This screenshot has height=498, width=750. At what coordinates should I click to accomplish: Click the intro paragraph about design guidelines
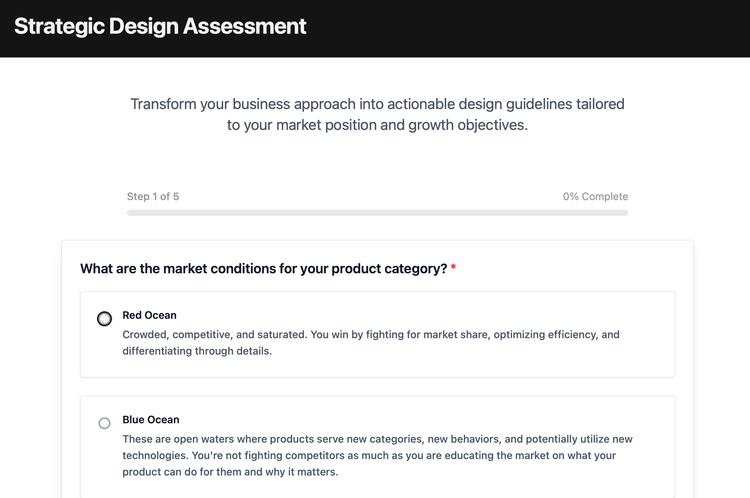pos(377,115)
